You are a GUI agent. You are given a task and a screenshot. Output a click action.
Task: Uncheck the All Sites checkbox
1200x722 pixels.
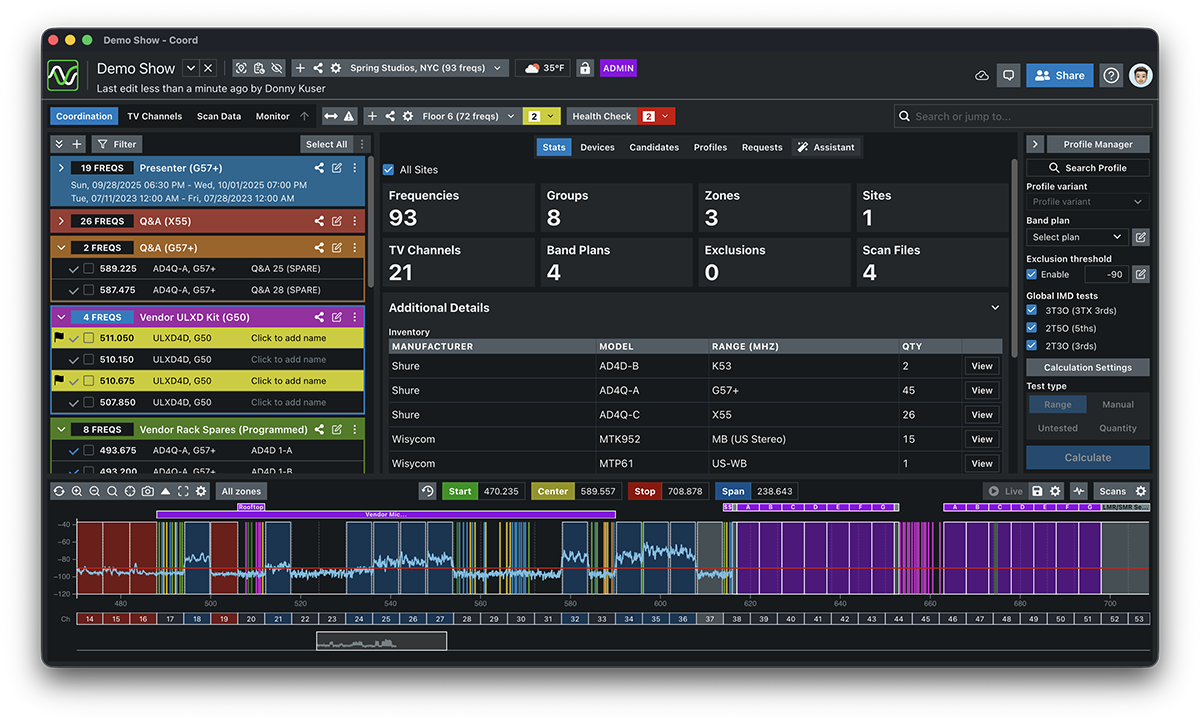tap(389, 170)
